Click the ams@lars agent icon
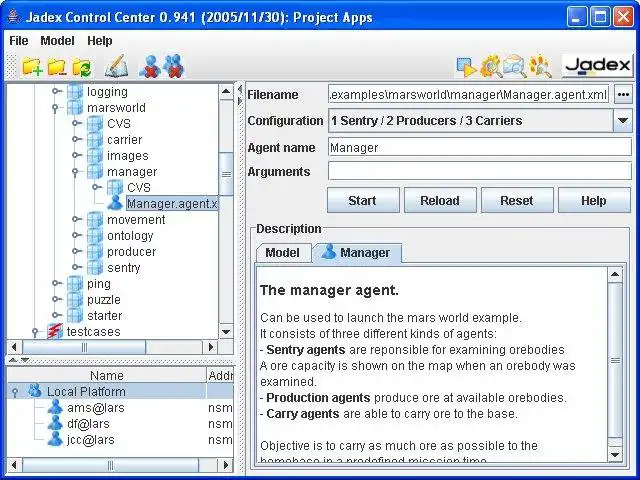Viewport: 640px width, 480px height. click(x=55, y=407)
